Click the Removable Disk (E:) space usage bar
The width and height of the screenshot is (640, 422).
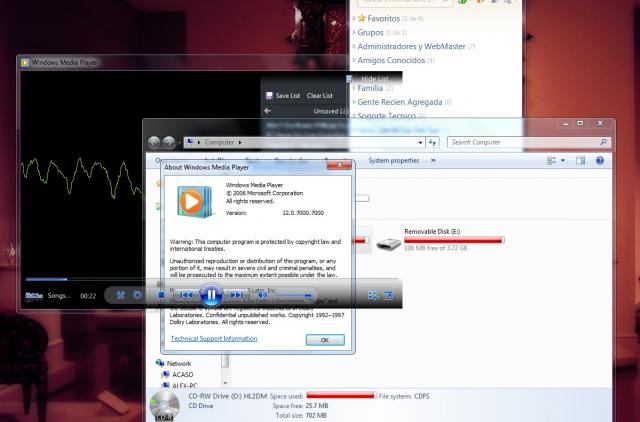click(454, 240)
